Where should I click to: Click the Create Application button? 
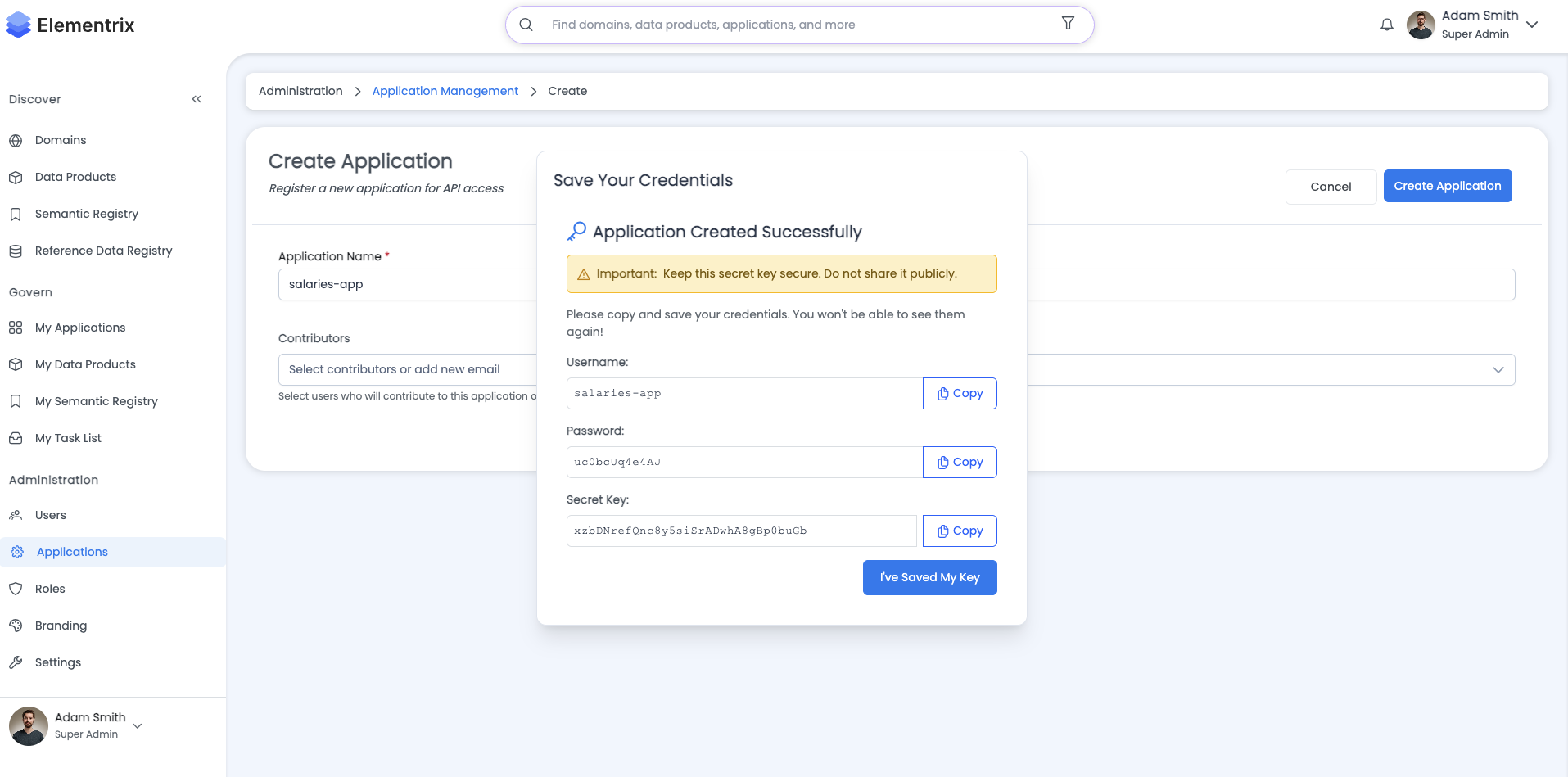pos(1447,186)
